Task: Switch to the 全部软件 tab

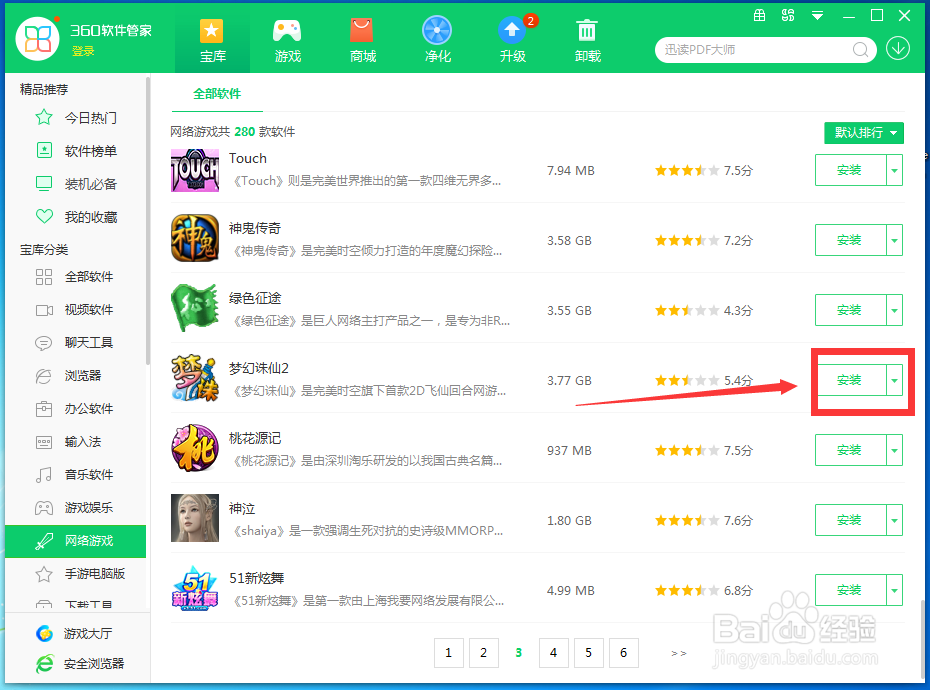Action: click(x=217, y=94)
